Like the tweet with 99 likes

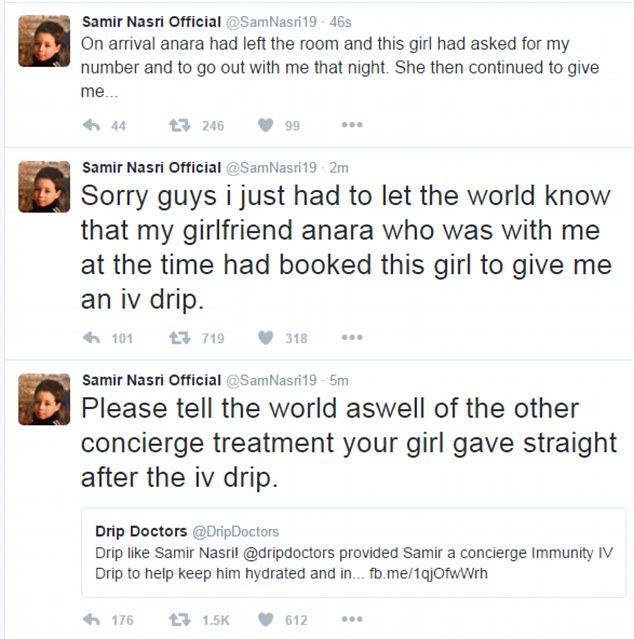click(266, 126)
